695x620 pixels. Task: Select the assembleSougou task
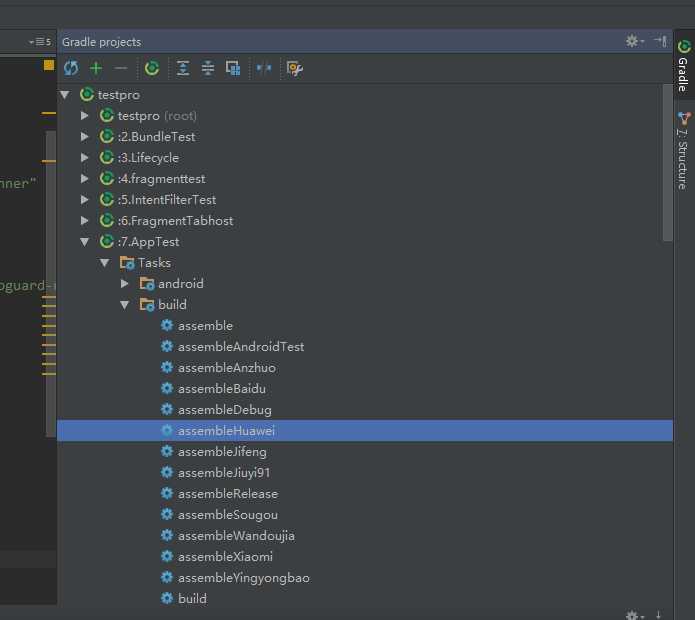point(228,515)
